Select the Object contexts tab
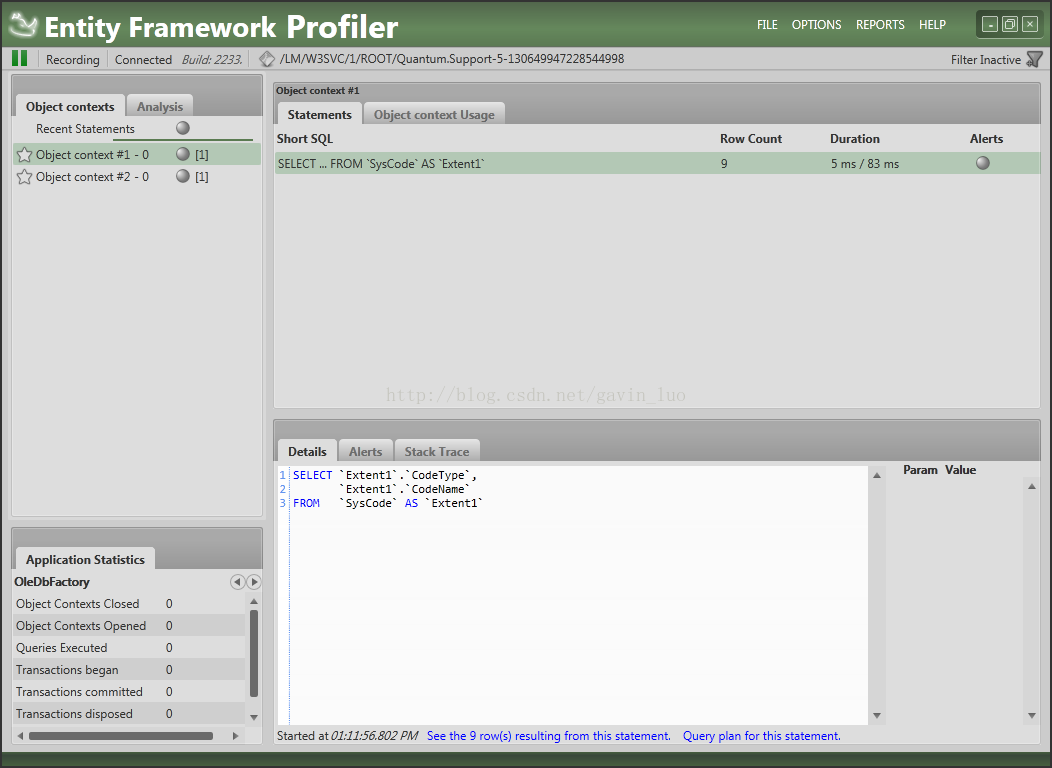The height and width of the screenshot is (768, 1052). click(x=70, y=107)
